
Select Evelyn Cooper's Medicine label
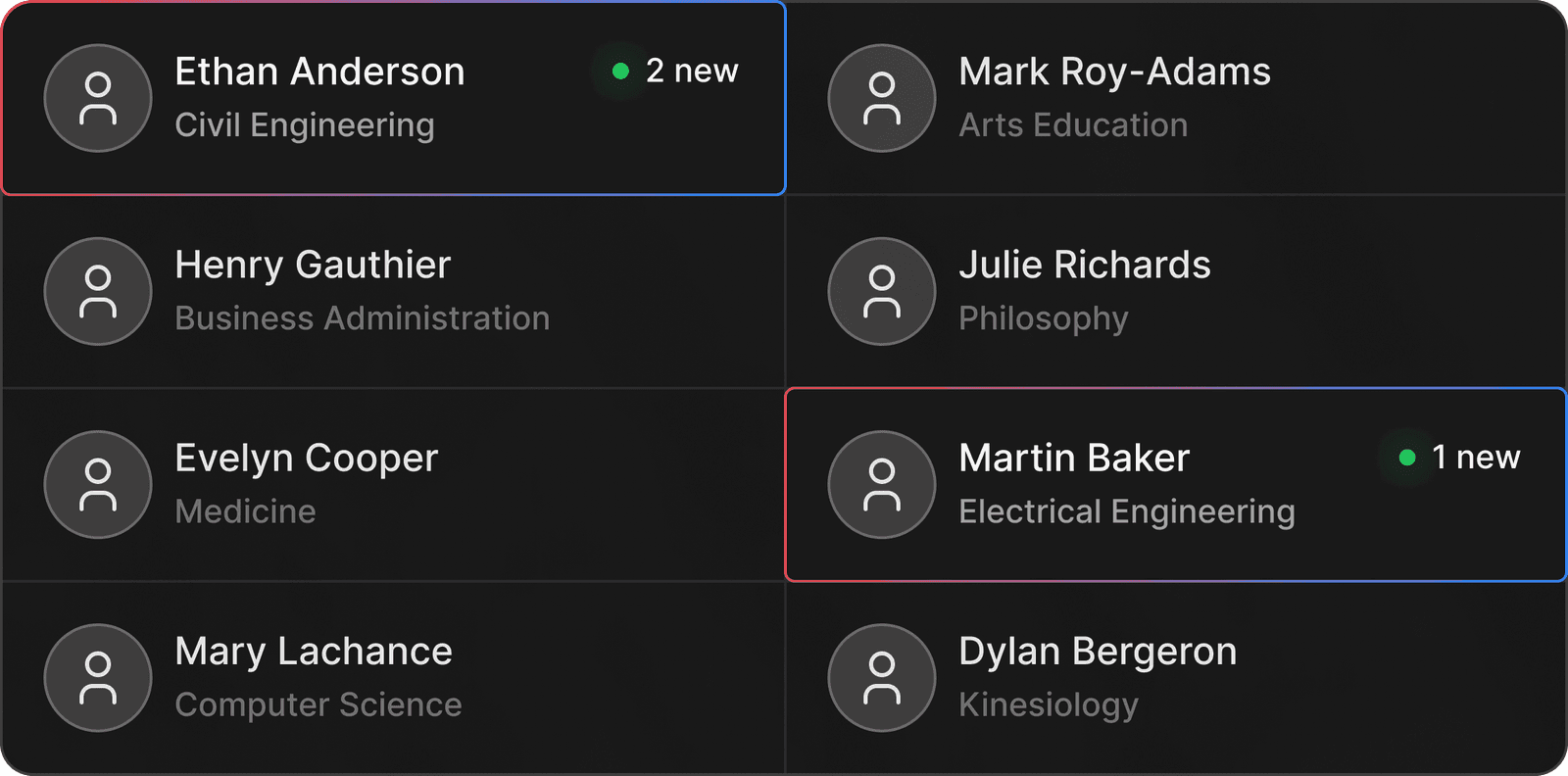click(245, 511)
